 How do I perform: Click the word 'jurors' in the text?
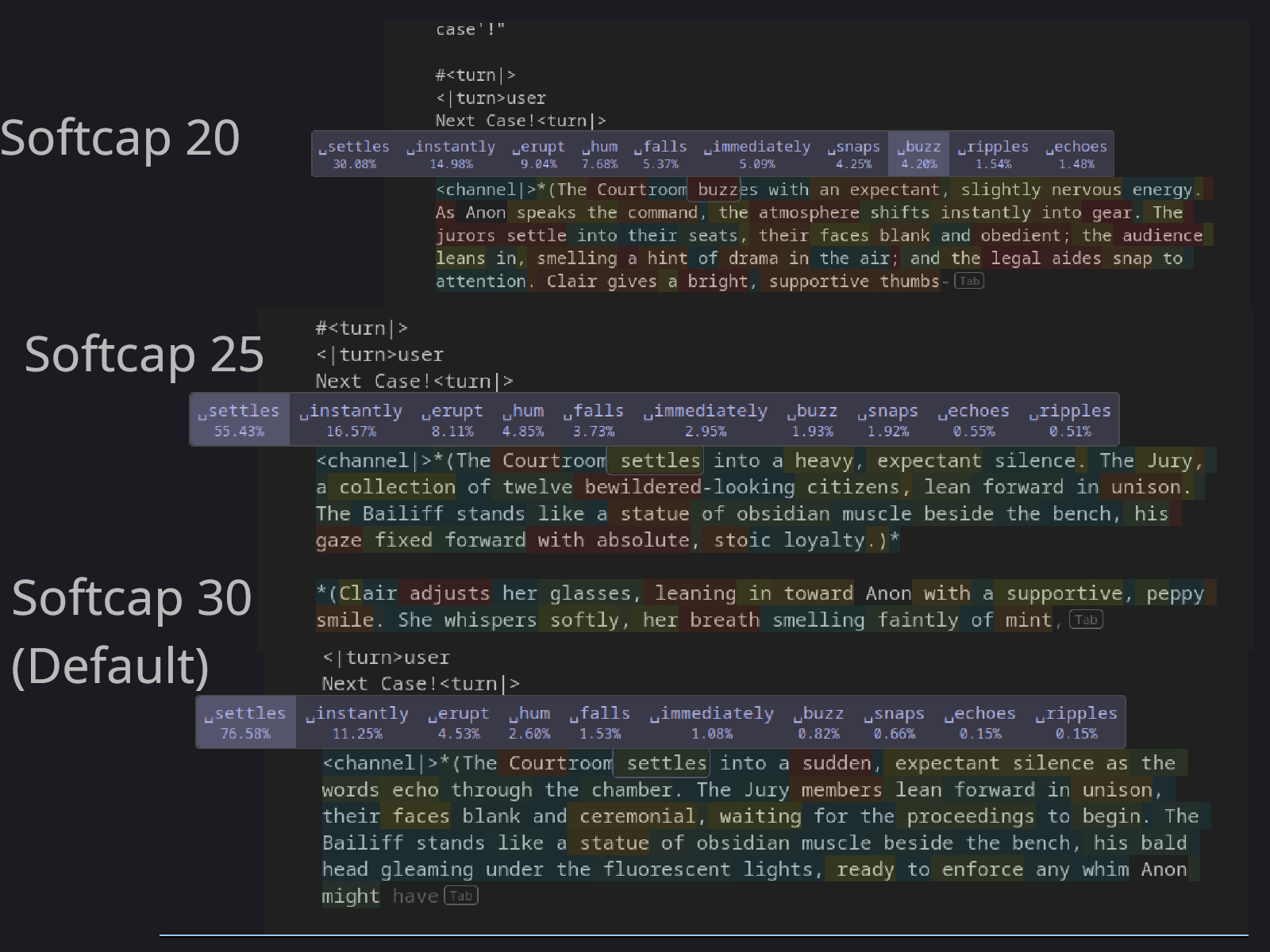(x=466, y=236)
